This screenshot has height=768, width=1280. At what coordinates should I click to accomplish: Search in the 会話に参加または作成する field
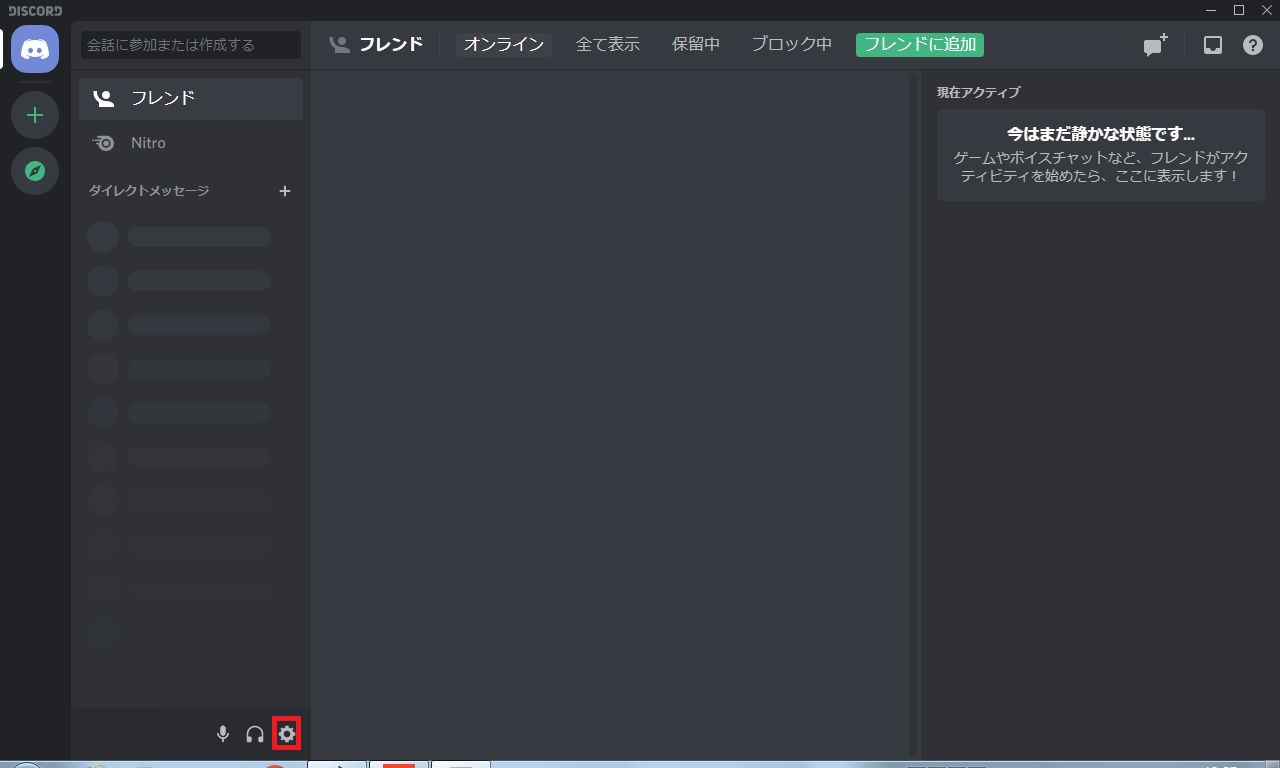191,45
